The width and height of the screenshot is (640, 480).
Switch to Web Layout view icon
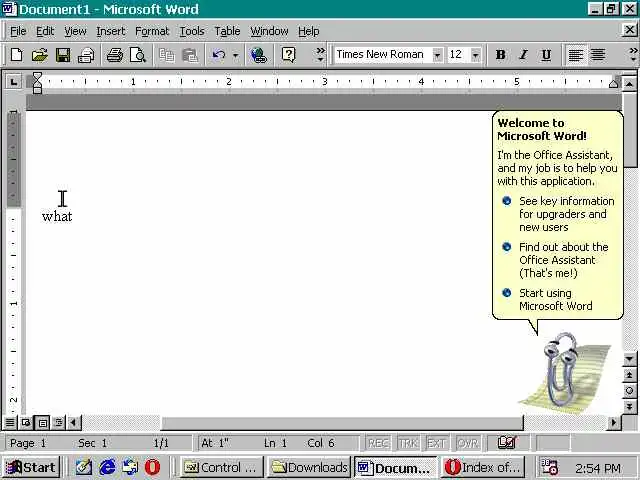[x=26, y=422]
